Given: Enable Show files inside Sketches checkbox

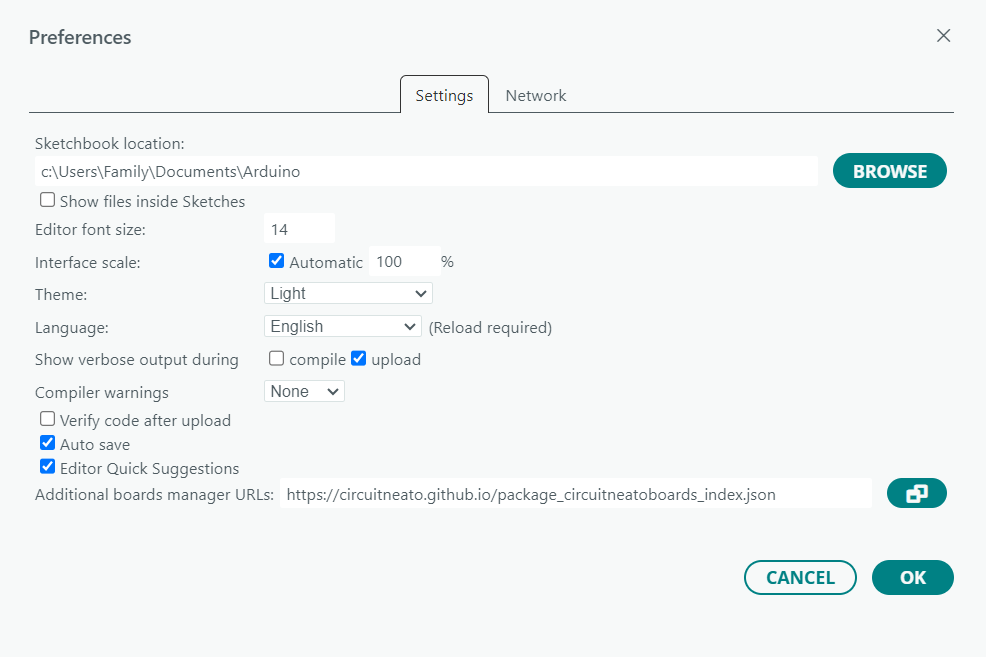Looking at the screenshot, I should (47, 200).
